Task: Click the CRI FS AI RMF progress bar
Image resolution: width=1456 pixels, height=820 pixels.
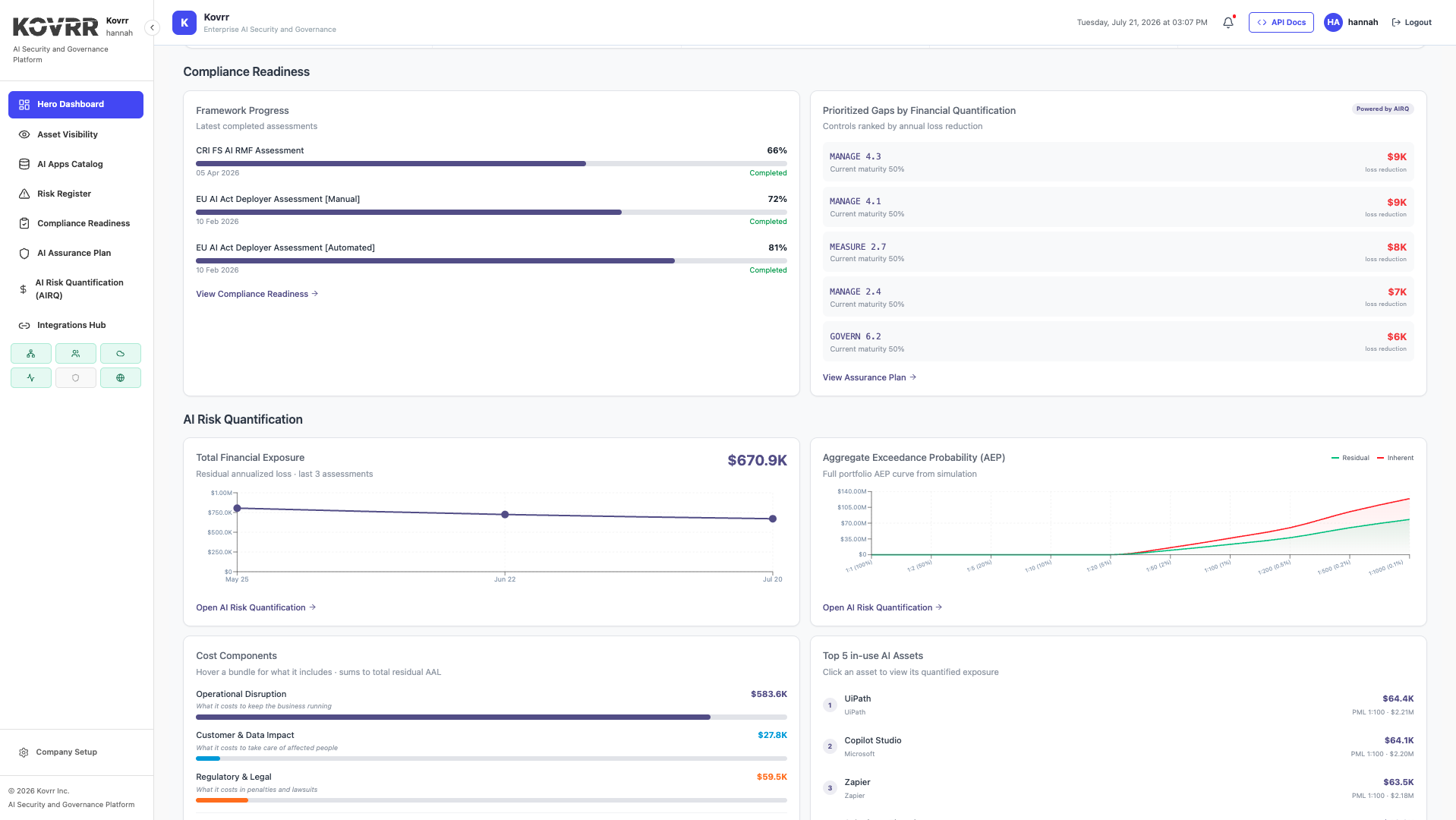Action: [x=491, y=163]
